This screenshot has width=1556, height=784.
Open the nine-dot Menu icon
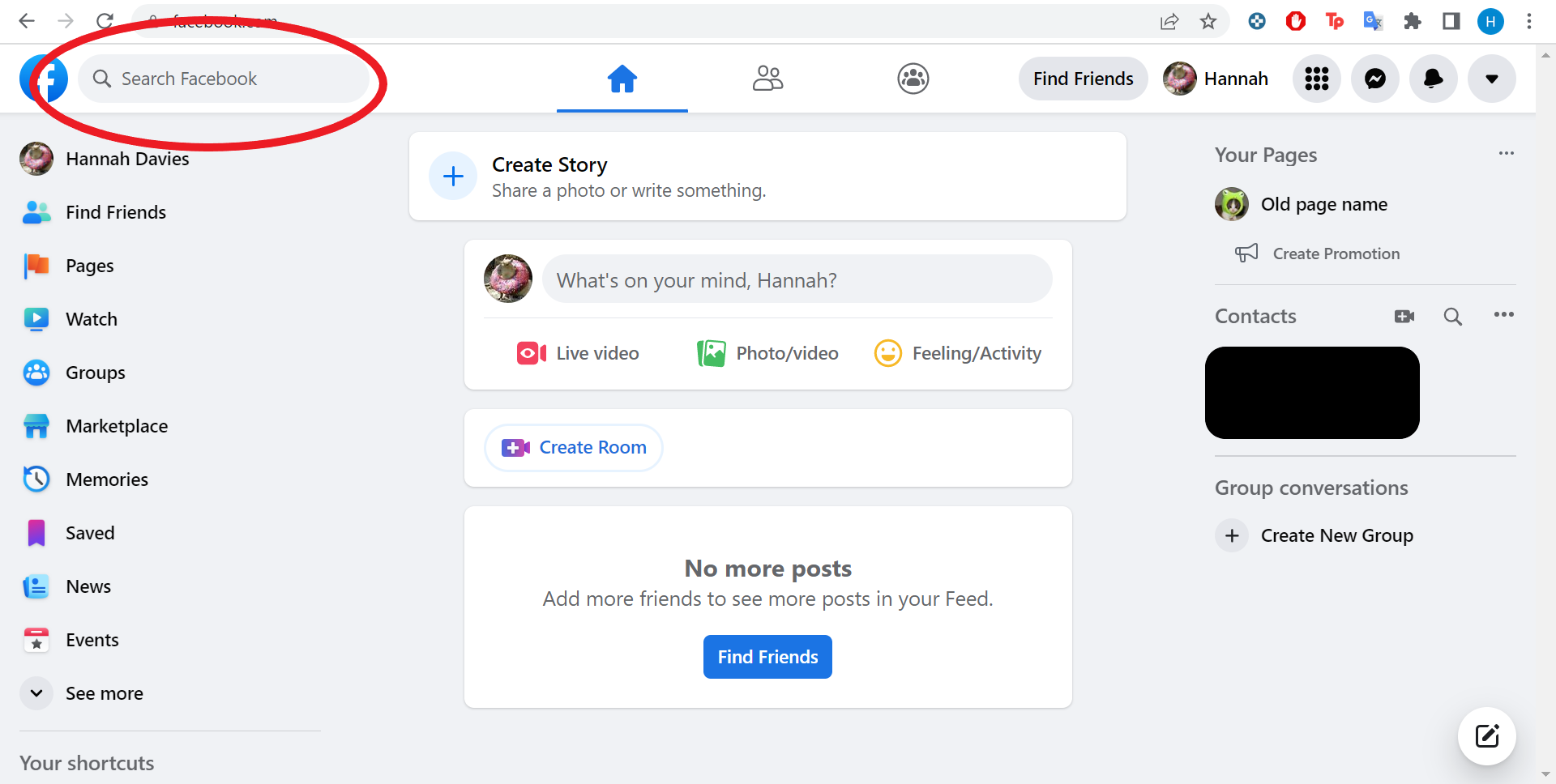tap(1317, 79)
